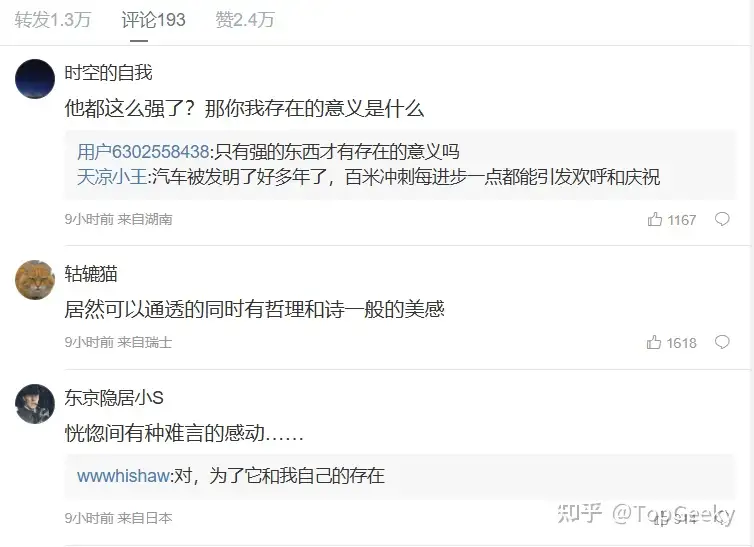View 轱辘猫's cat avatar profile
The height and width of the screenshot is (547, 754).
click(35, 280)
